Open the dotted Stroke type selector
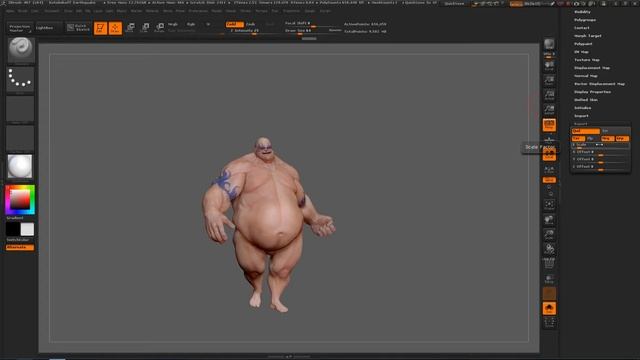 (20, 78)
